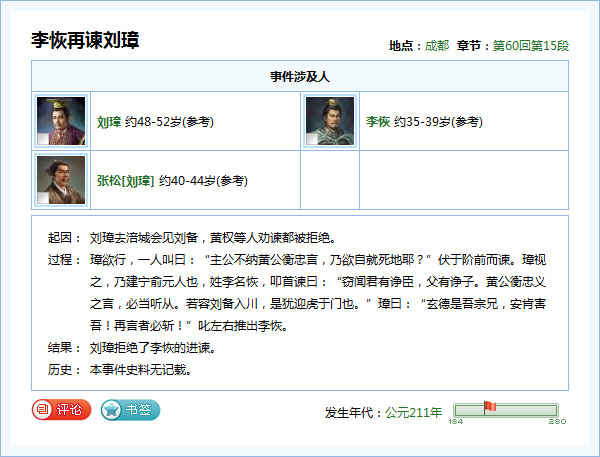The height and width of the screenshot is (457, 600).
Task: Click the 刘璋 portrait thumbnail
Action: [x=60, y=121]
